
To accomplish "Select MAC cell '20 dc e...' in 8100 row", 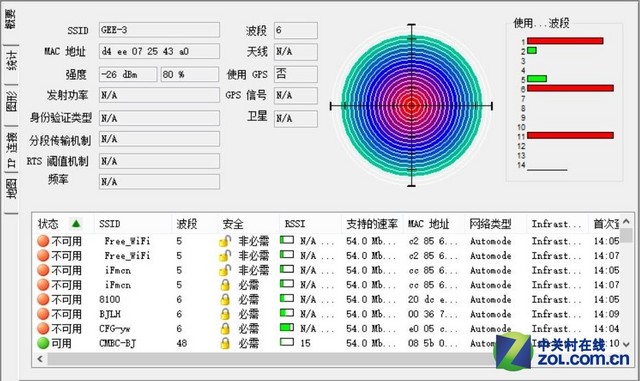I will click(x=432, y=299).
